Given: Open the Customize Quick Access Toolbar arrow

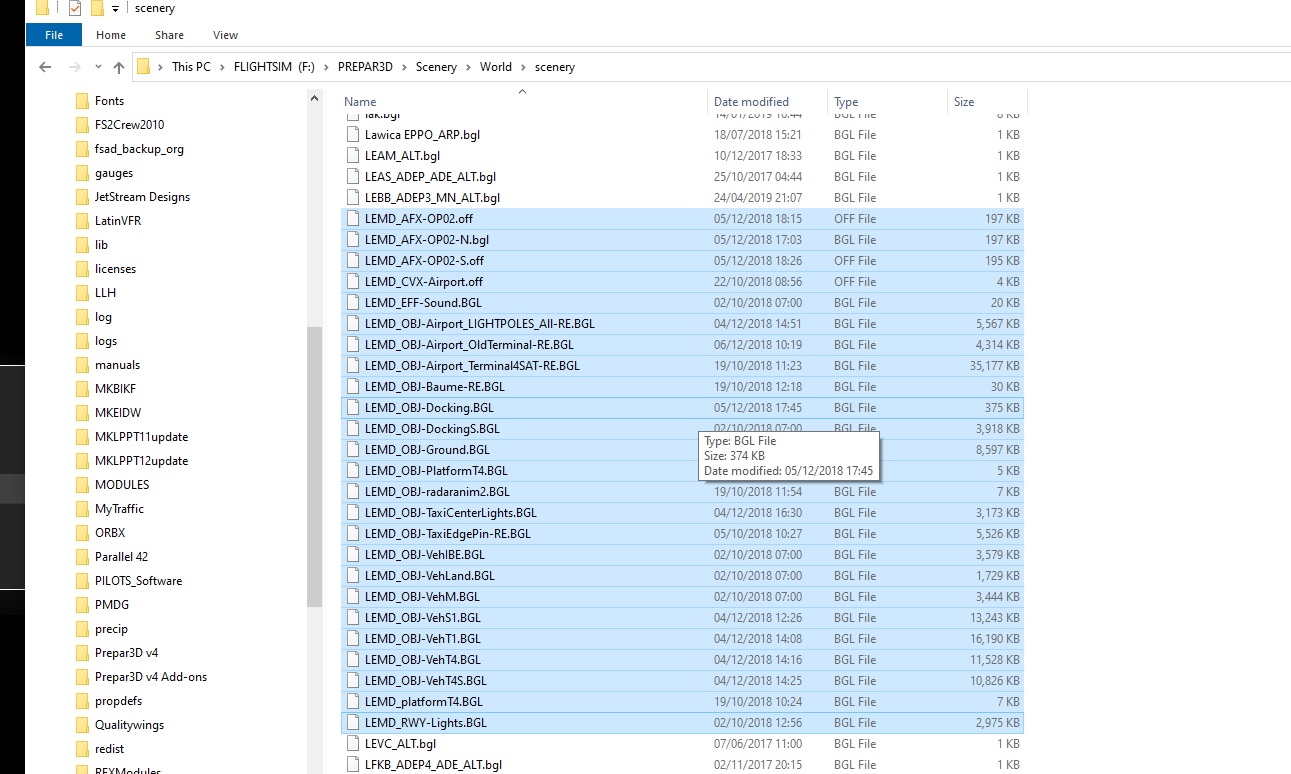Looking at the screenshot, I should point(115,8).
